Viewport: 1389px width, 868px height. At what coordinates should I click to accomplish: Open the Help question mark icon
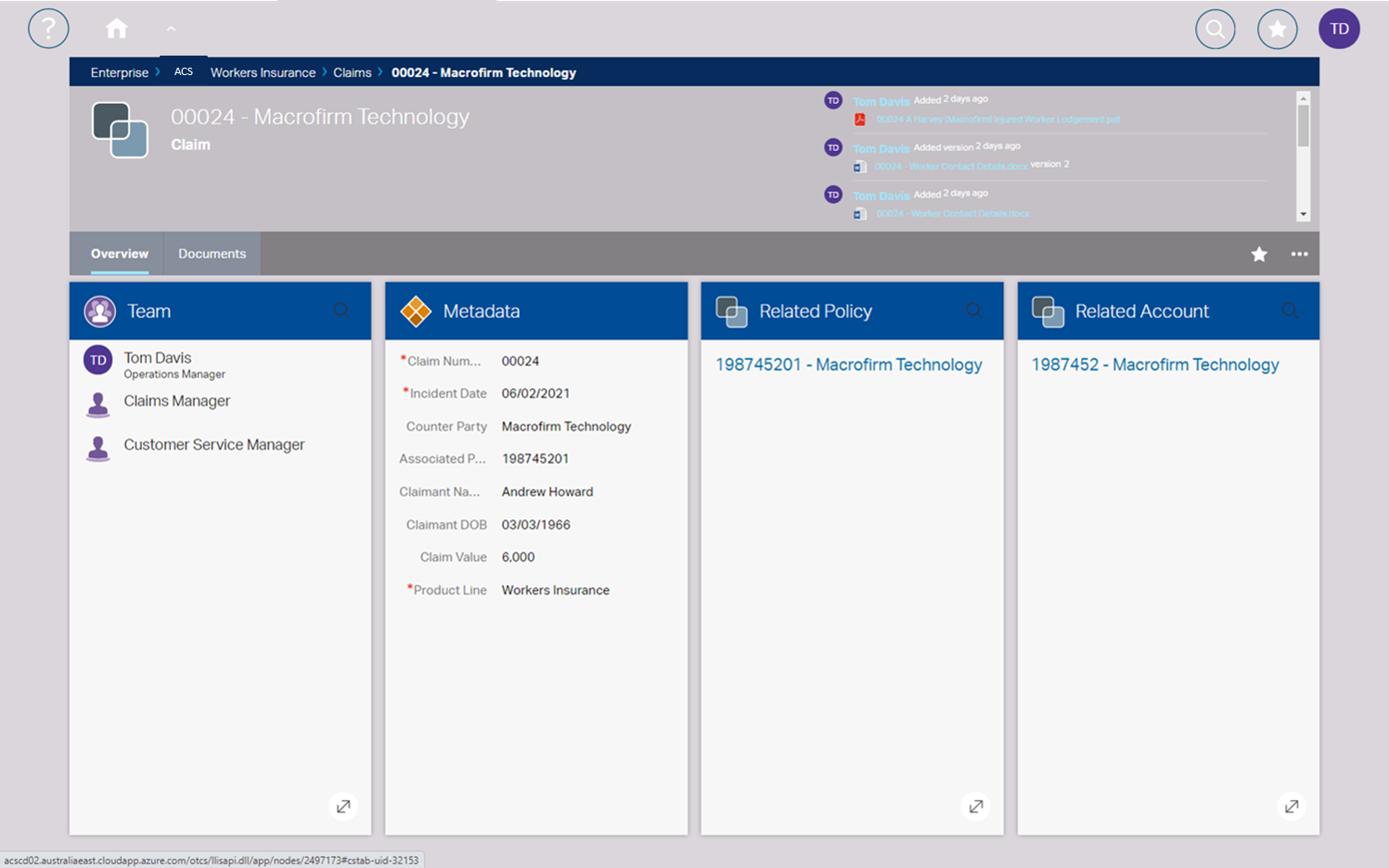point(48,29)
